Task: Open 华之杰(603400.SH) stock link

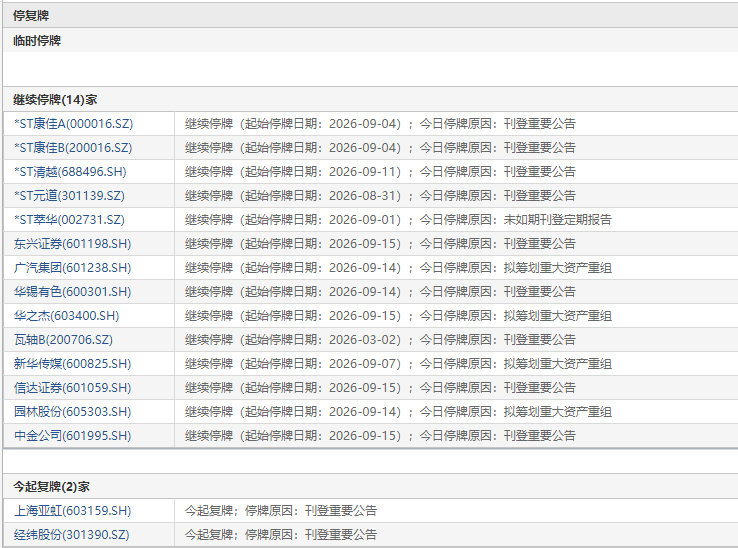Action: [x=66, y=316]
